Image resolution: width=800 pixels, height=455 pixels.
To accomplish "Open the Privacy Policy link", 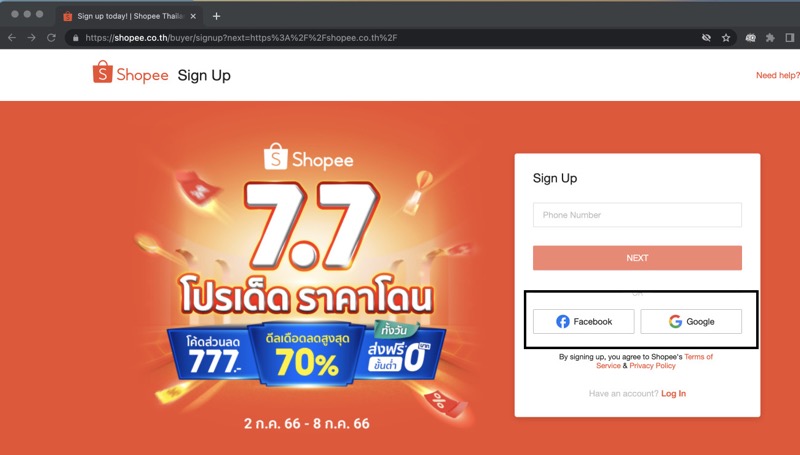I will point(653,366).
